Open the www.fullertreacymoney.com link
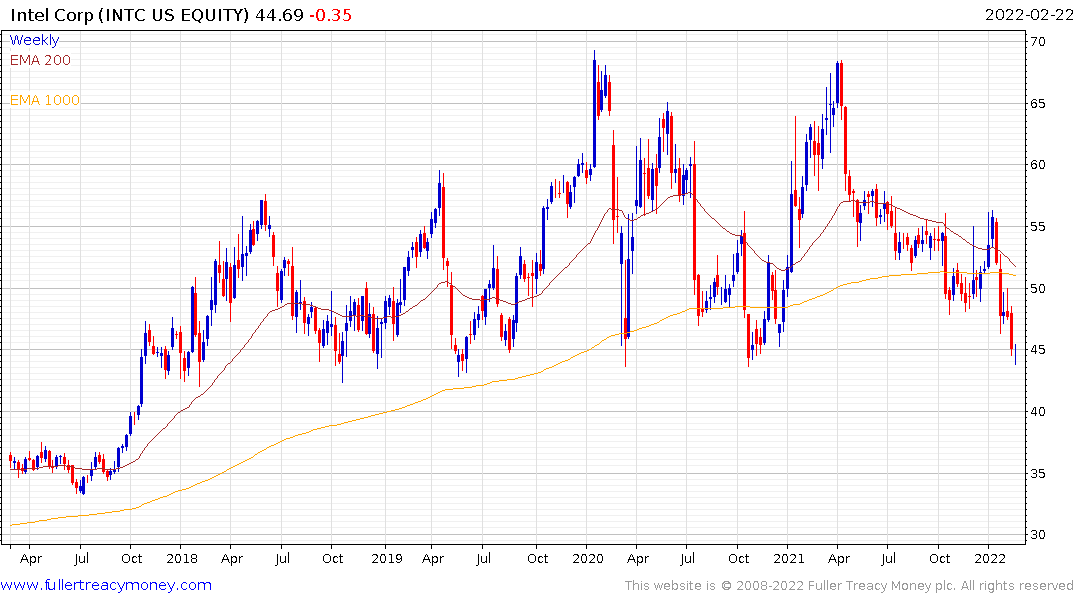This screenshot has height=600, width=1075. (x=106, y=585)
